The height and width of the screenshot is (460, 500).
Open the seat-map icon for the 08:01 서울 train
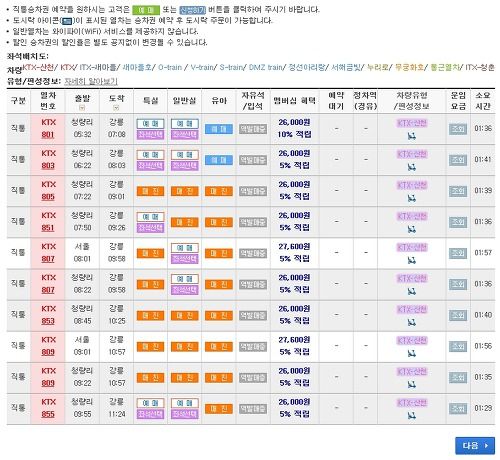[x=412, y=260]
